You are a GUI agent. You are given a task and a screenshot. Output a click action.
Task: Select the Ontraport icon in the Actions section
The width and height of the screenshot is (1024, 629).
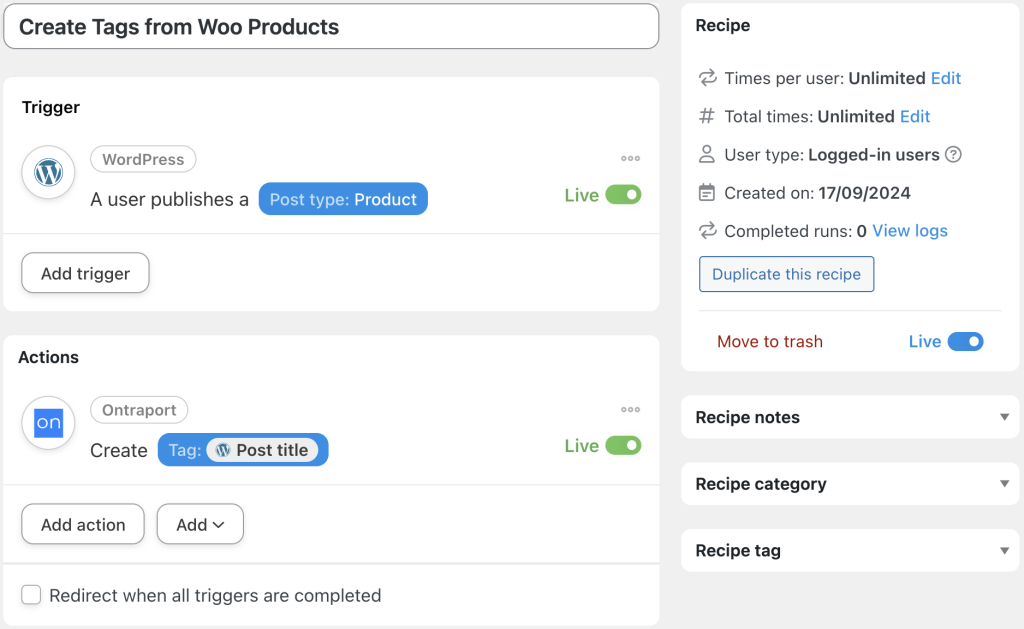click(x=48, y=422)
